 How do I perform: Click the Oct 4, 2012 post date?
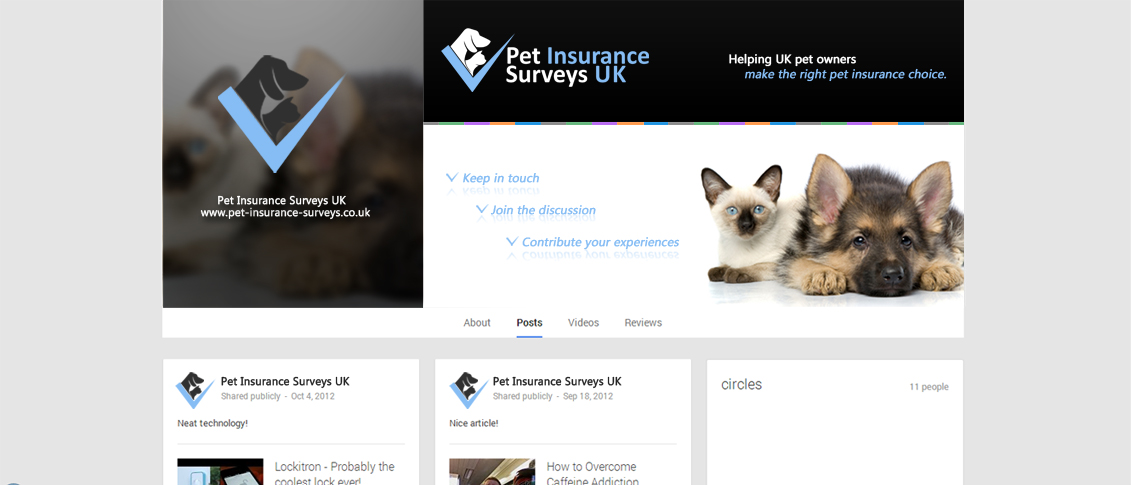(313, 396)
